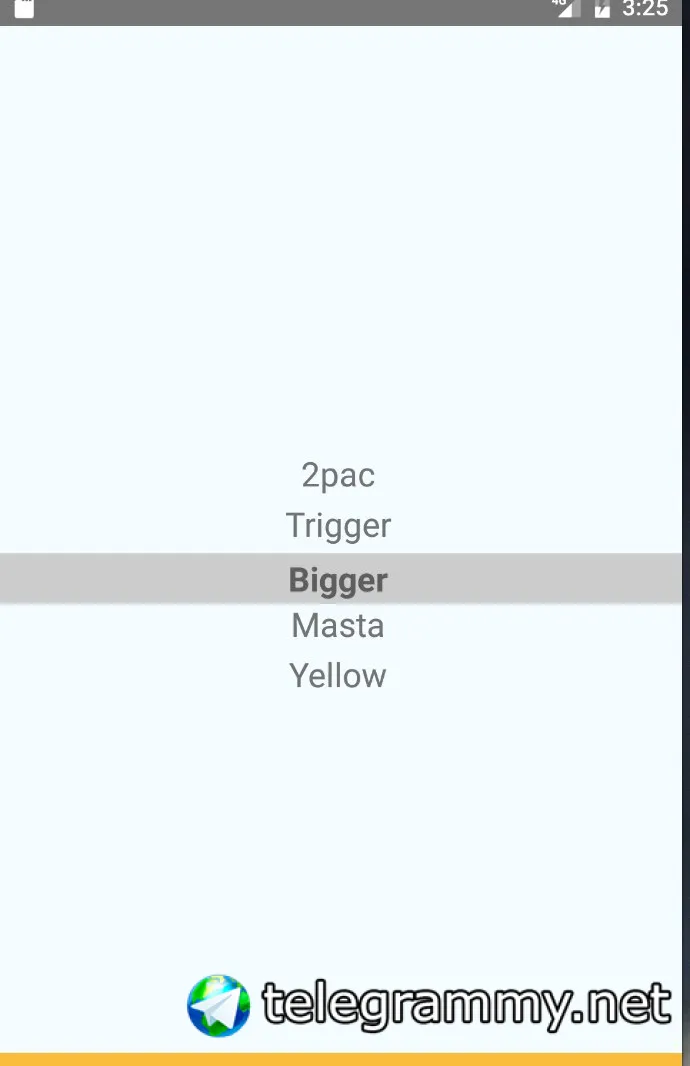Tap the highlighted Bigger entry

click(338, 580)
